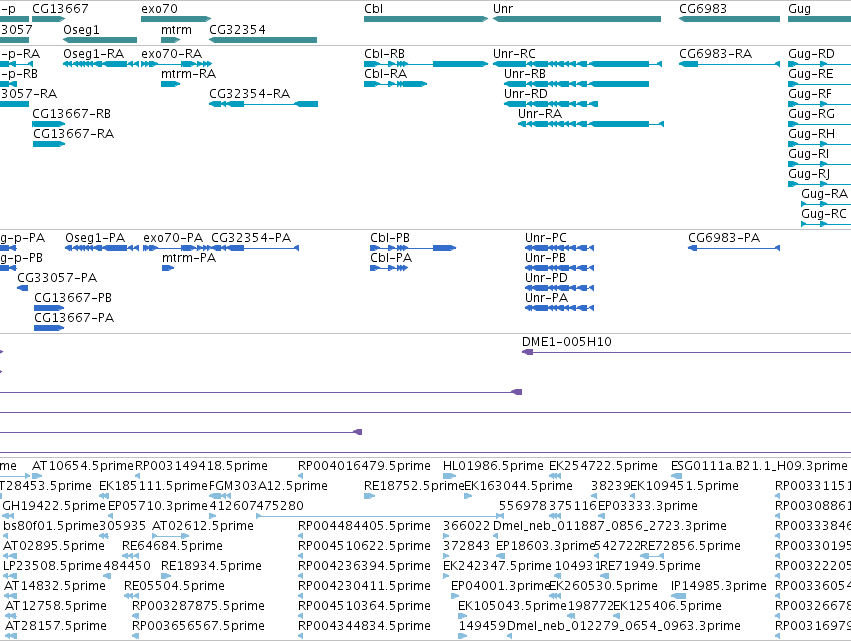
Task: Click the CG33057-PA protein label
Action: click(57, 278)
